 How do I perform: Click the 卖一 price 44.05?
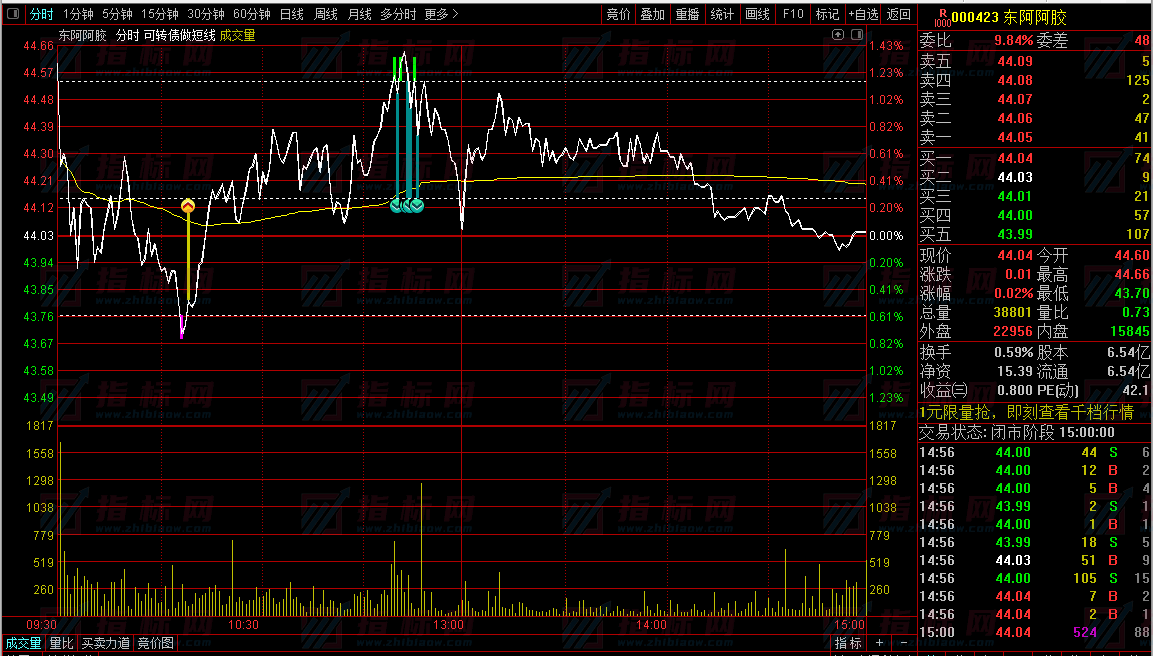(x=1015, y=138)
